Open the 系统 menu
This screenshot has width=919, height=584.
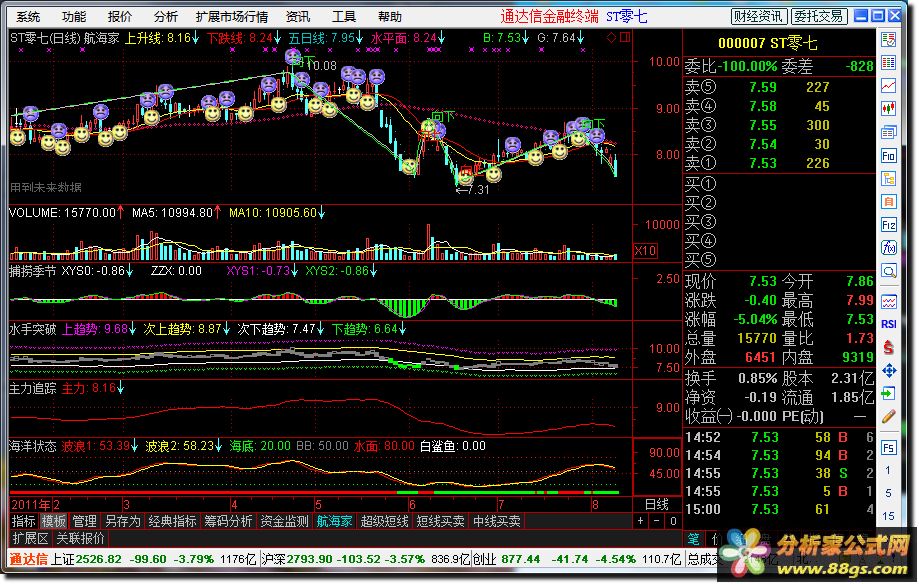click(x=28, y=16)
